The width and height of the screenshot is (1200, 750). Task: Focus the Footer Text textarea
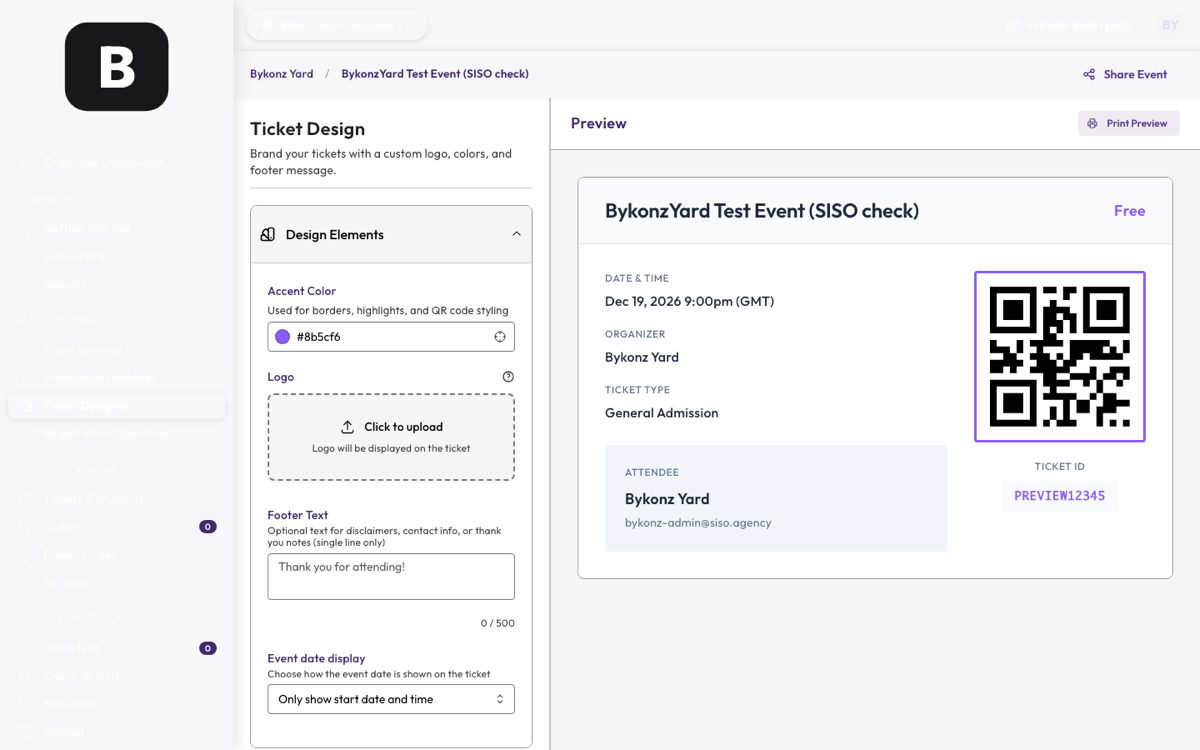[391, 577]
